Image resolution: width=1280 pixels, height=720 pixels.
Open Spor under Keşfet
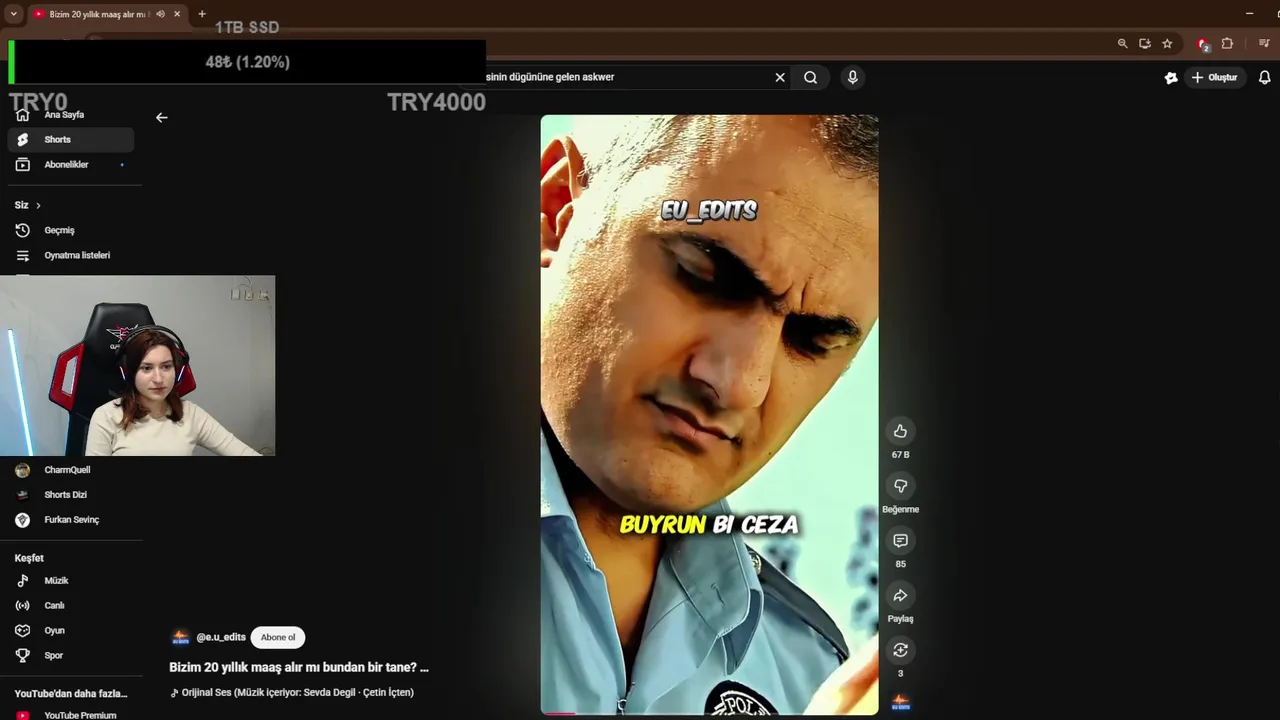coord(70,656)
